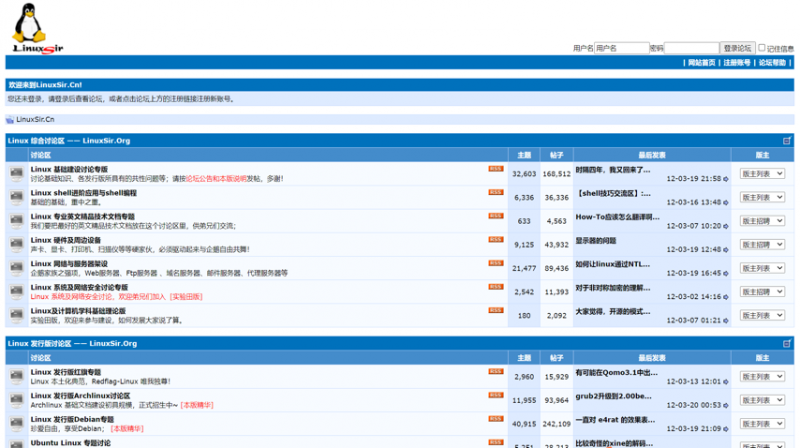Open 版主列表 dropdown for 计算机学科基础理论版
The width and height of the screenshot is (800, 448).
762,315
